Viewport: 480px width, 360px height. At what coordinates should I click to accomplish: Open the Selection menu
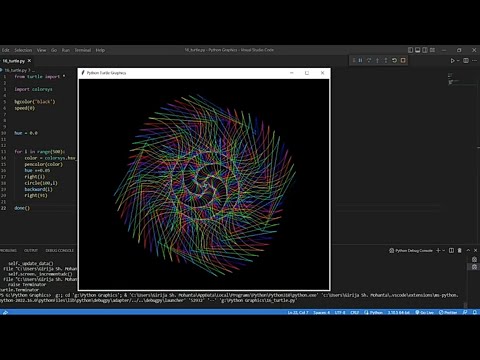tap(23, 50)
